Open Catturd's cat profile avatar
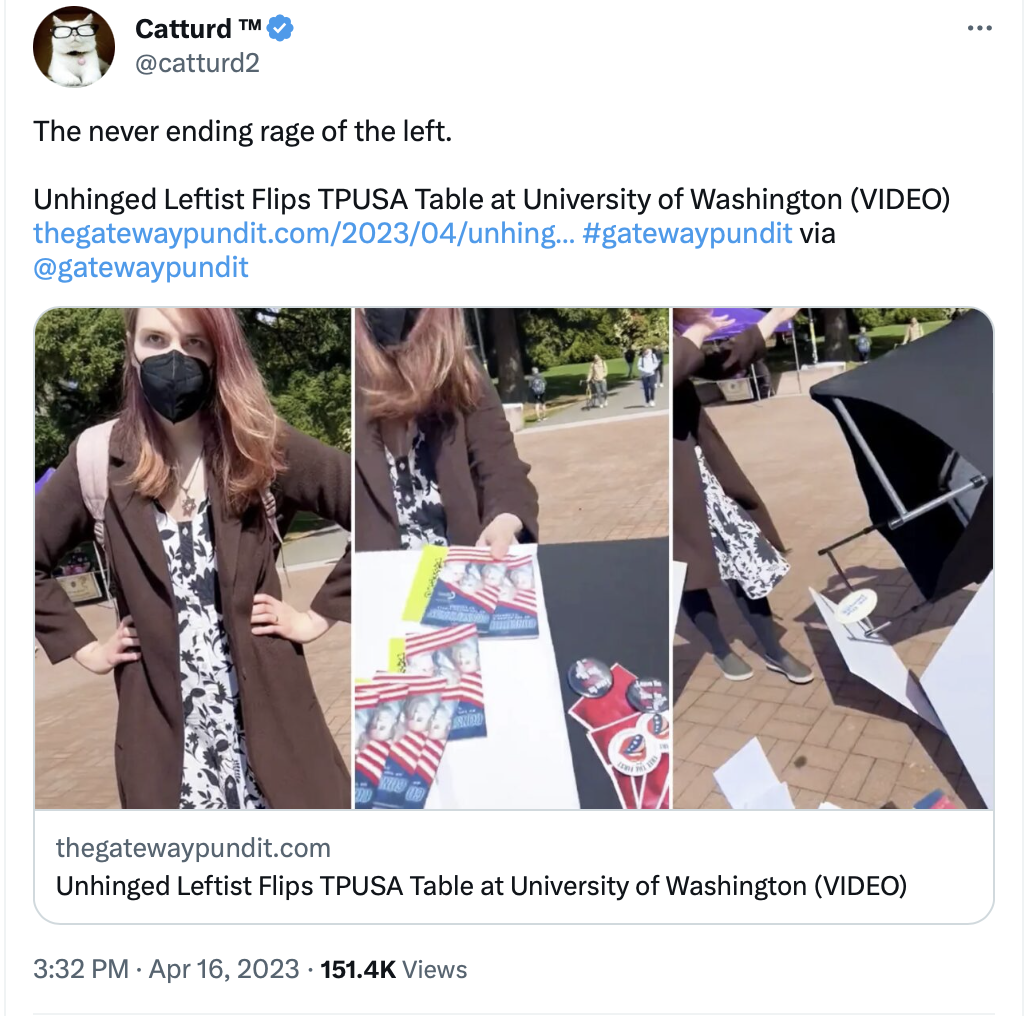The height and width of the screenshot is (1016, 1026). (74, 46)
